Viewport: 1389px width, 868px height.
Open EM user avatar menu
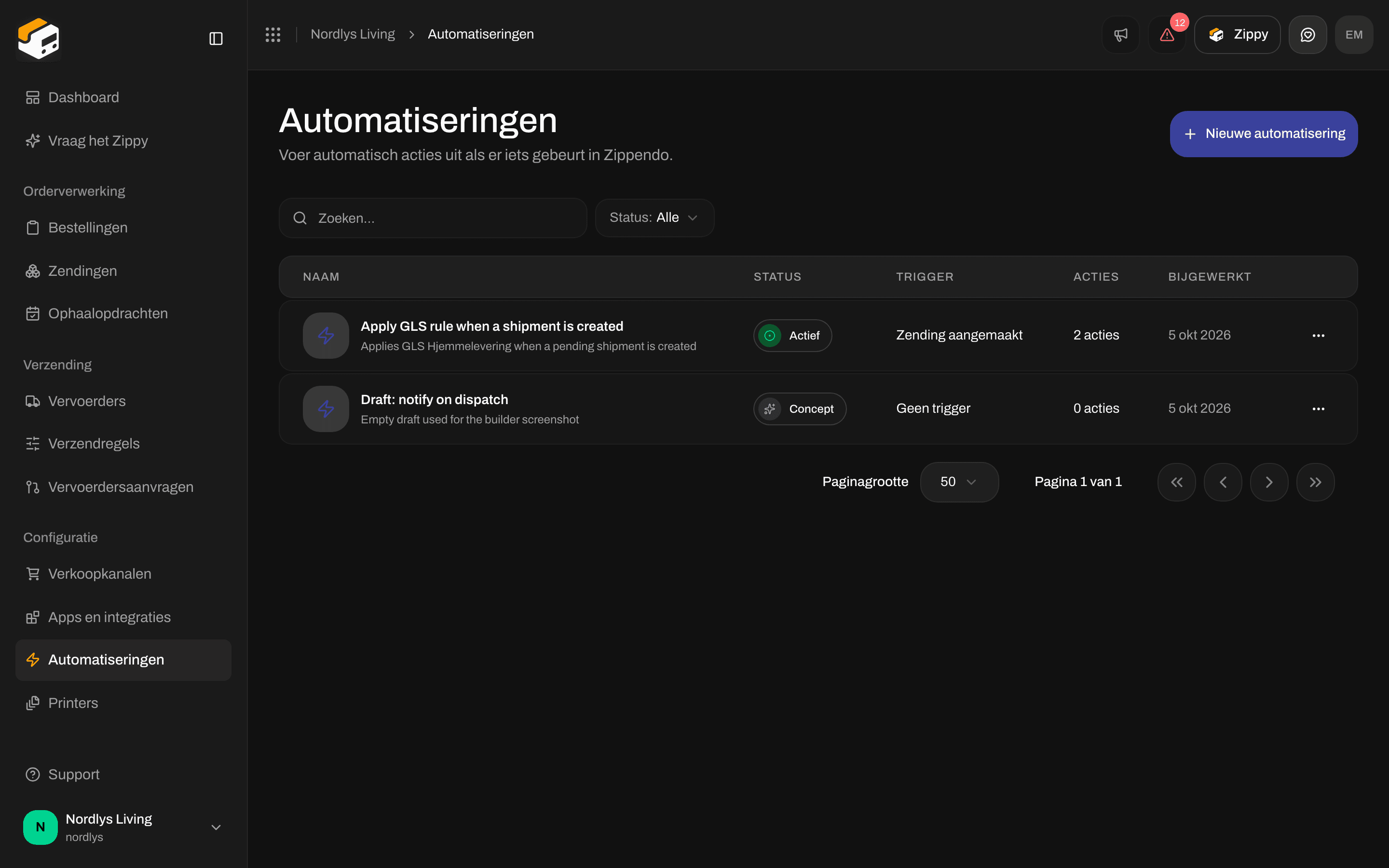[x=1354, y=34]
